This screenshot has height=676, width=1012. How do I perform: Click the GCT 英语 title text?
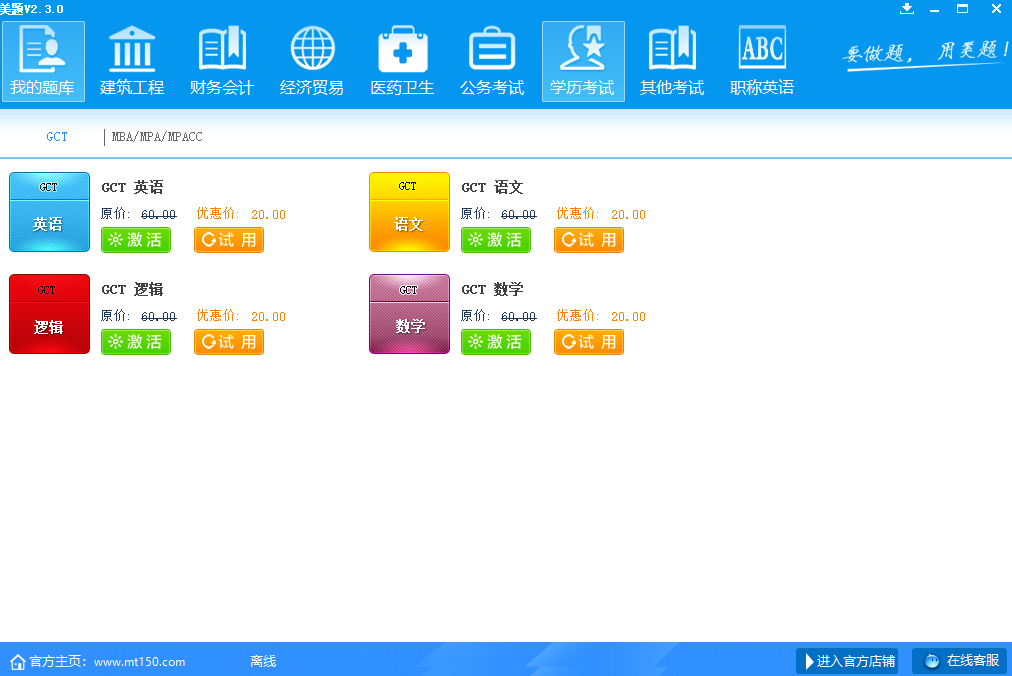pyautogui.click(x=132, y=187)
